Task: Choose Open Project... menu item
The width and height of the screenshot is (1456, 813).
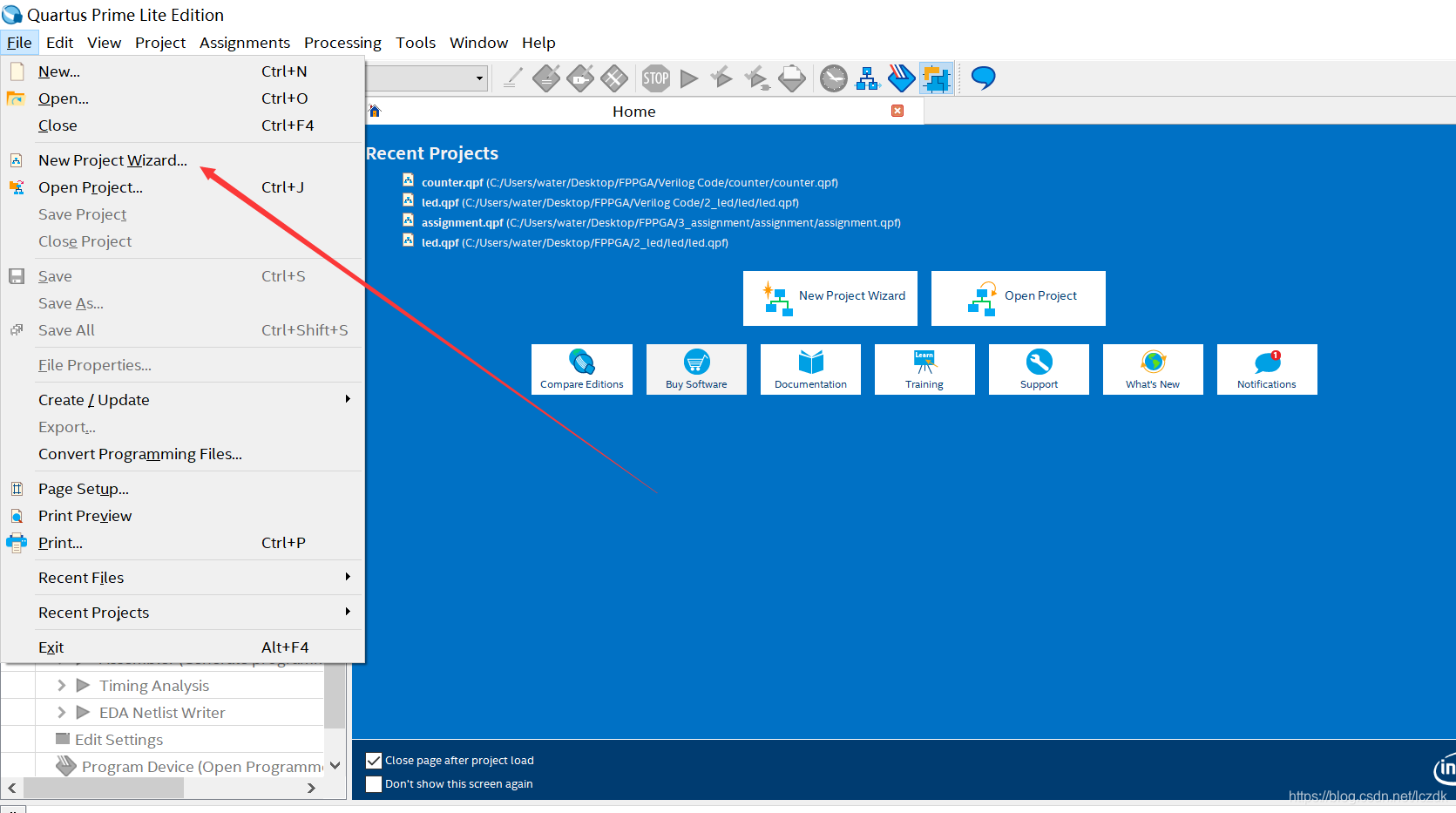Action: pyautogui.click(x=183, y=187)
